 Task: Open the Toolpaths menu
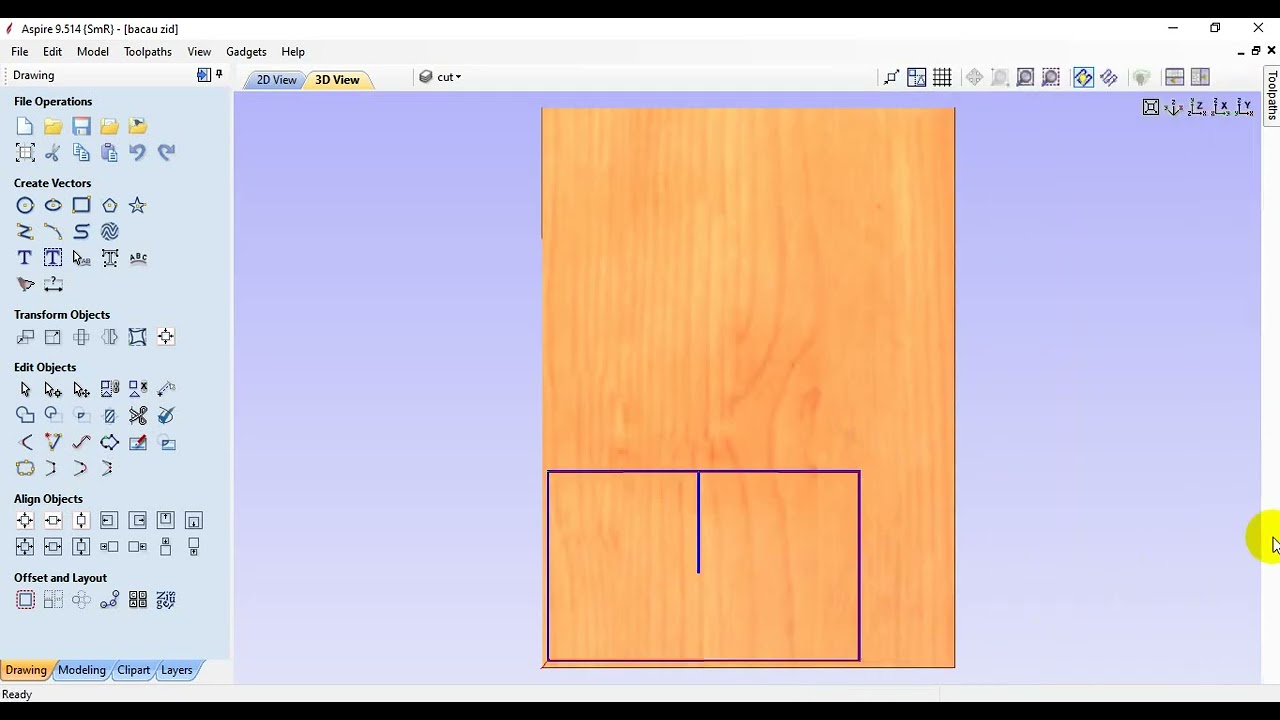coord(148,51)
